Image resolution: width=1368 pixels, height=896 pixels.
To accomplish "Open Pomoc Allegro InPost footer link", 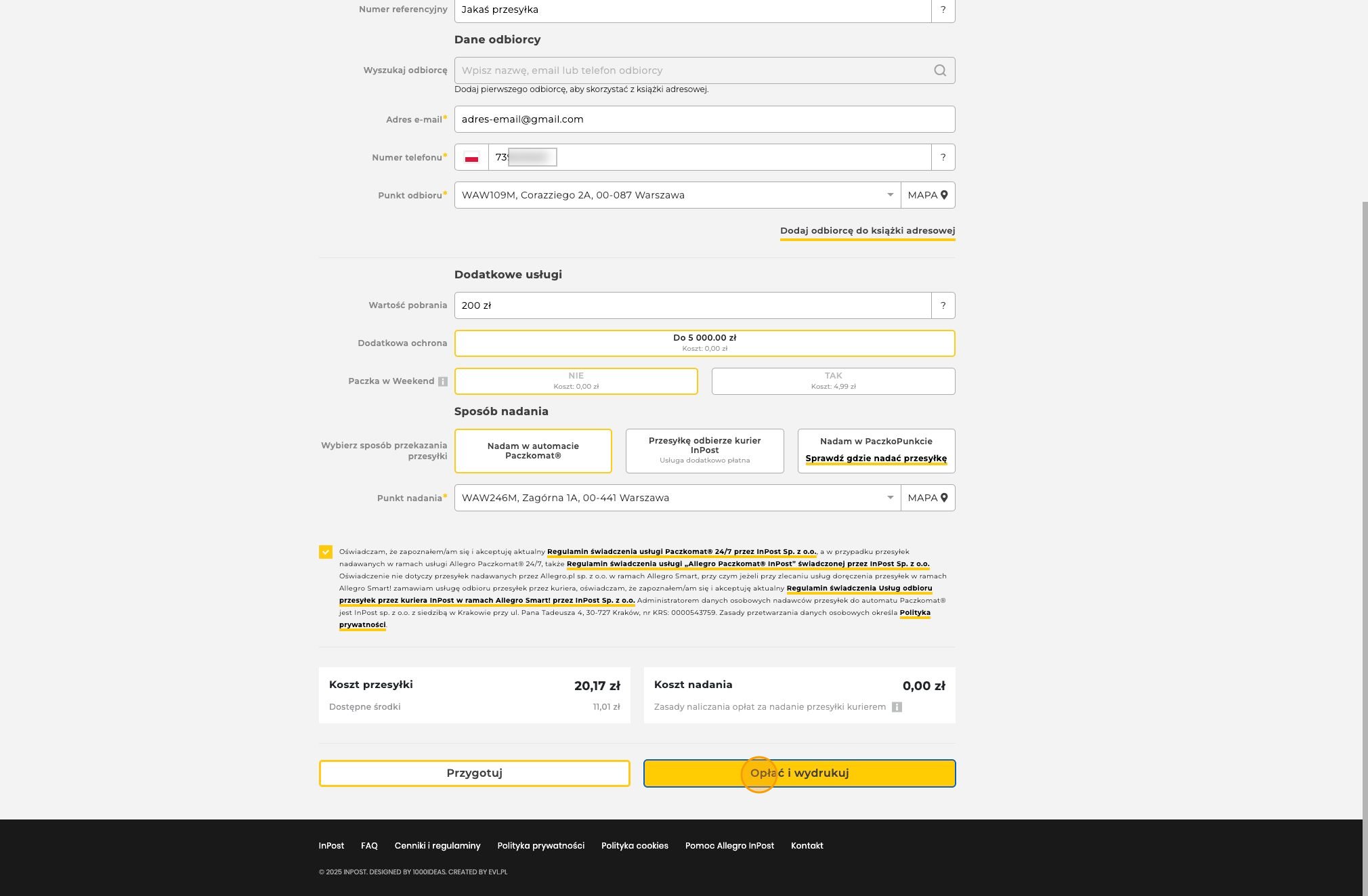I will pyautogui.click(x=729, y=846).
